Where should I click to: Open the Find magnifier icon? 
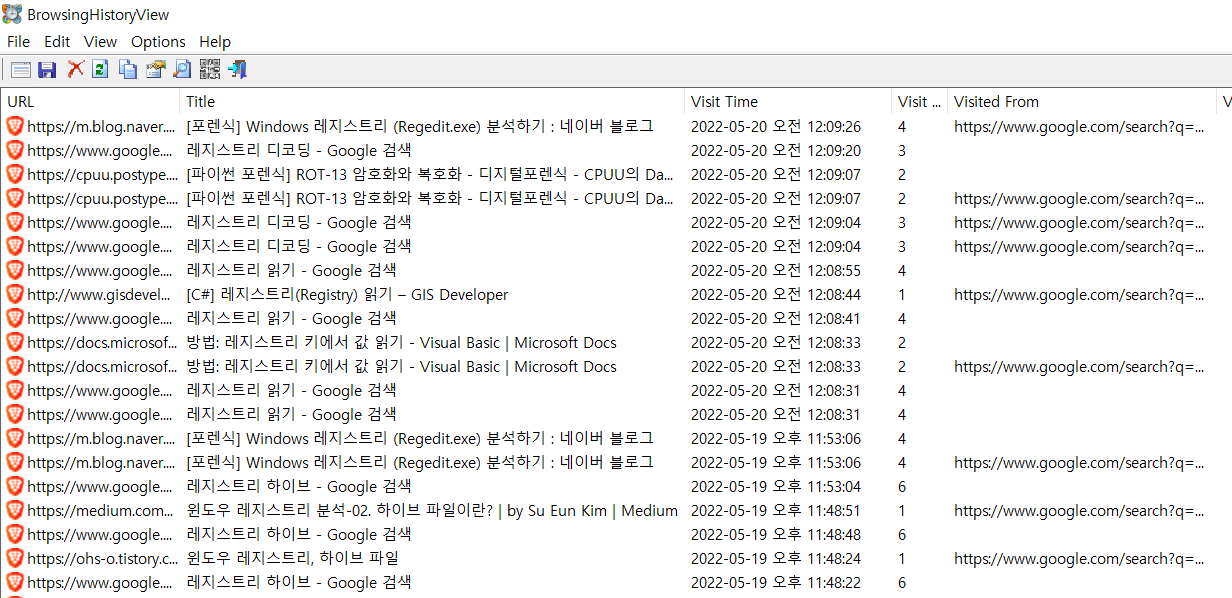point(182,69)
